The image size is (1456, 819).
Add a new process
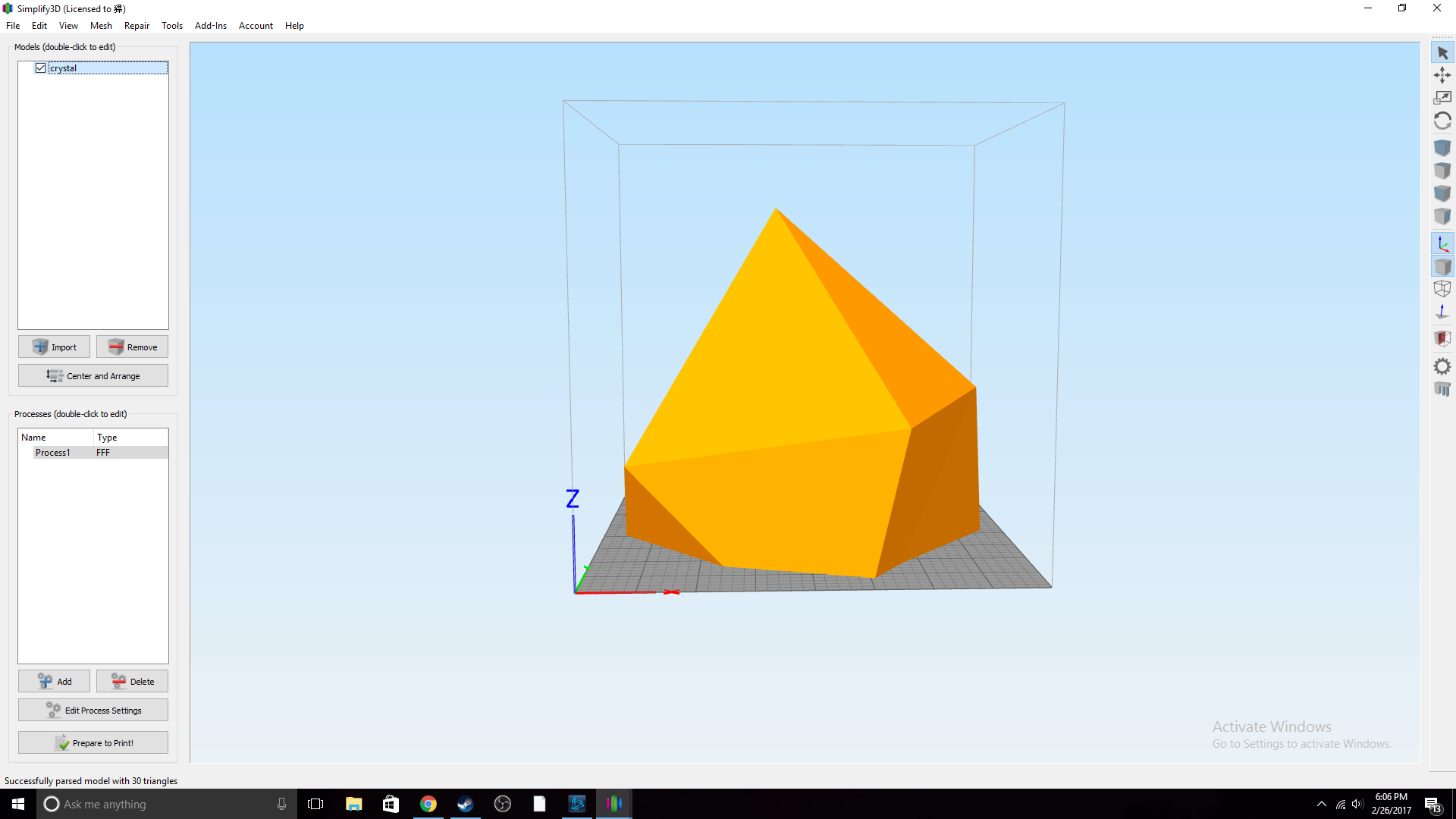tap(54, 682)
